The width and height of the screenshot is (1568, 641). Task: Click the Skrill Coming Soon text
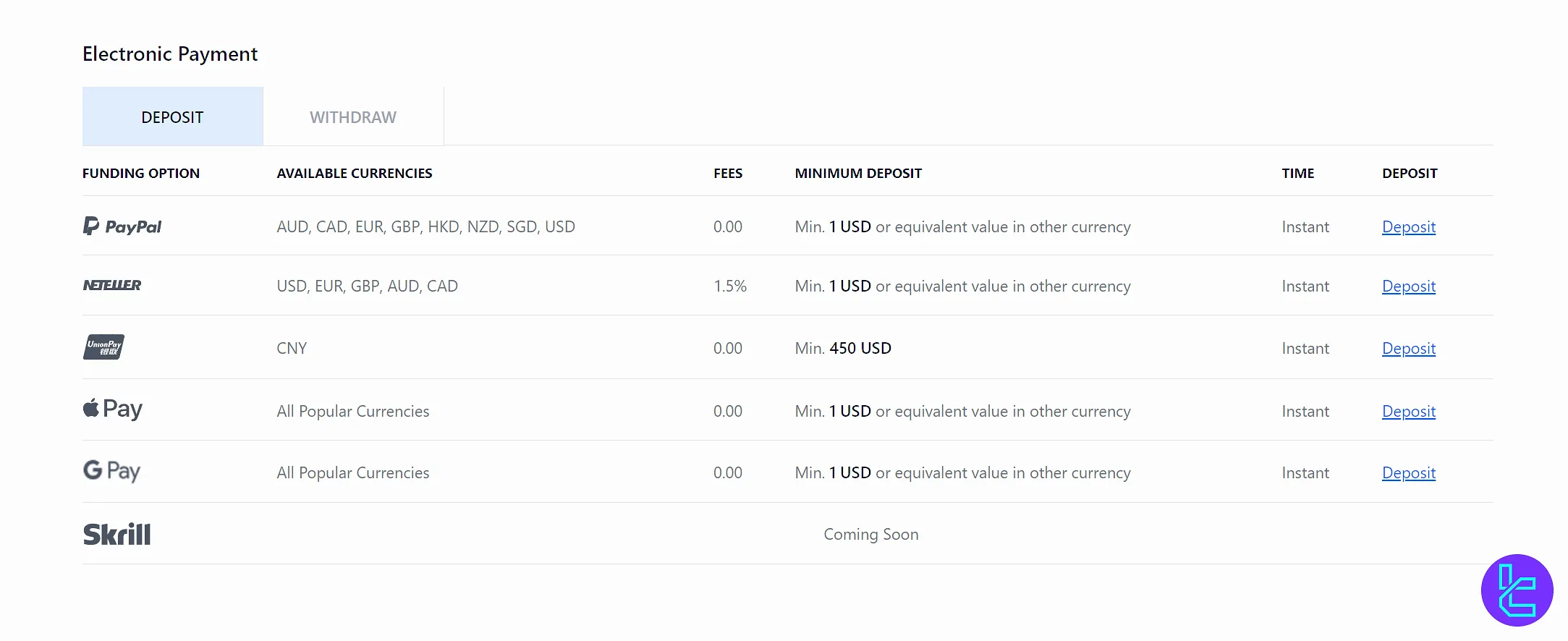click(871, 535)
